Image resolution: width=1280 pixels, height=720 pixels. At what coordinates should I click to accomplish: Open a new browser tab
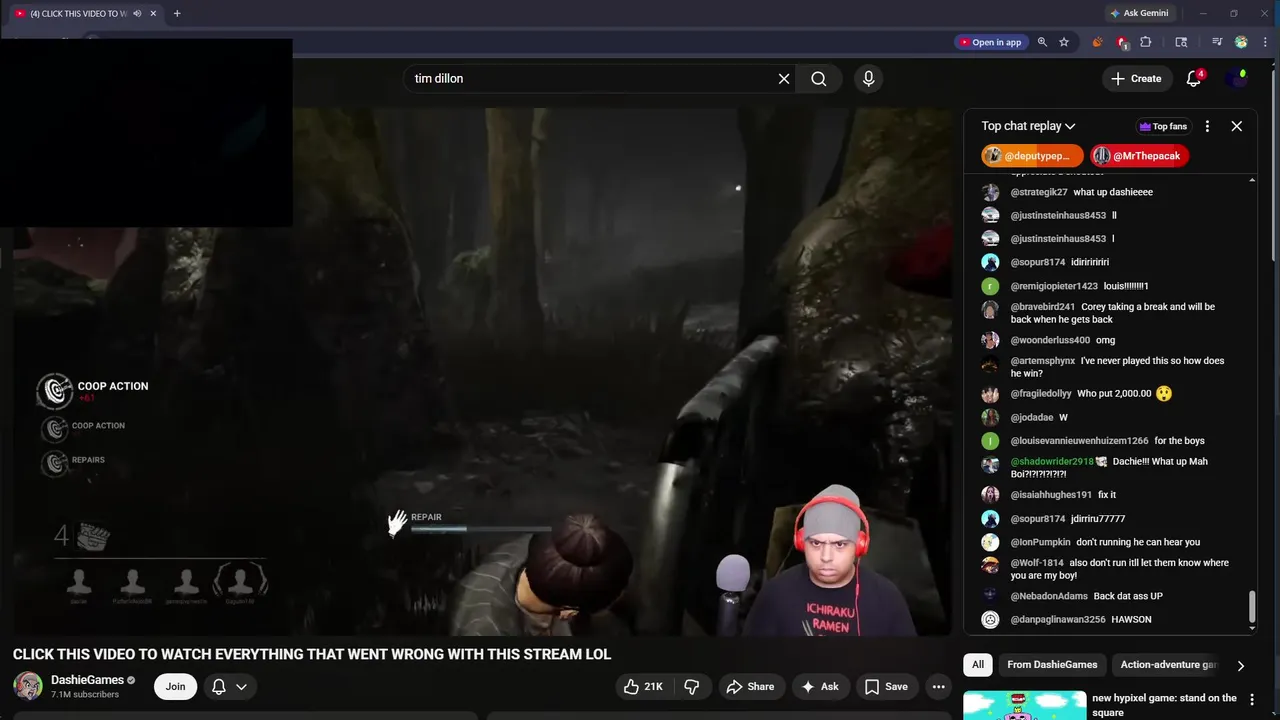(177, 13)
